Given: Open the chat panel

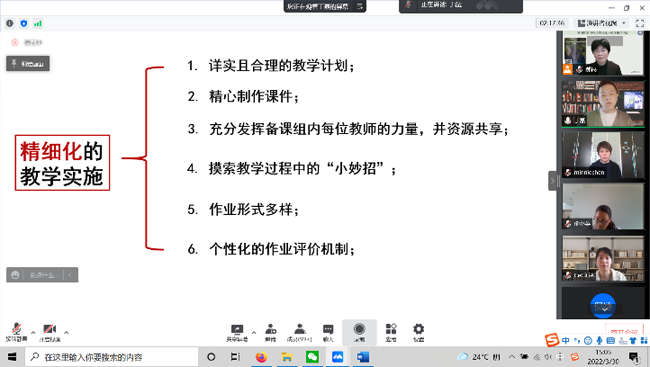Looking at the screenshot, I should coord(328,333).
